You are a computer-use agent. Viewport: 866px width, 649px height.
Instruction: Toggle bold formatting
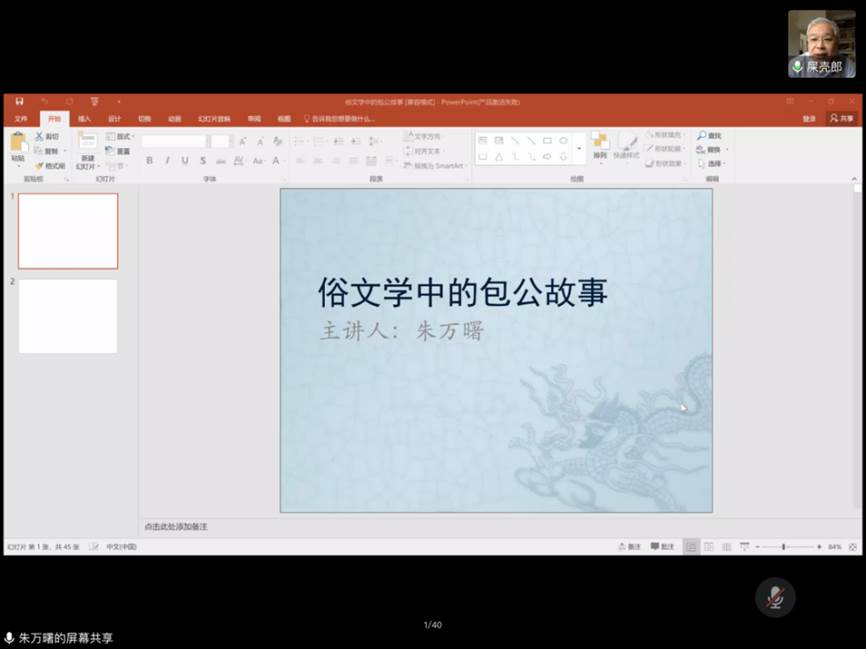149,160
